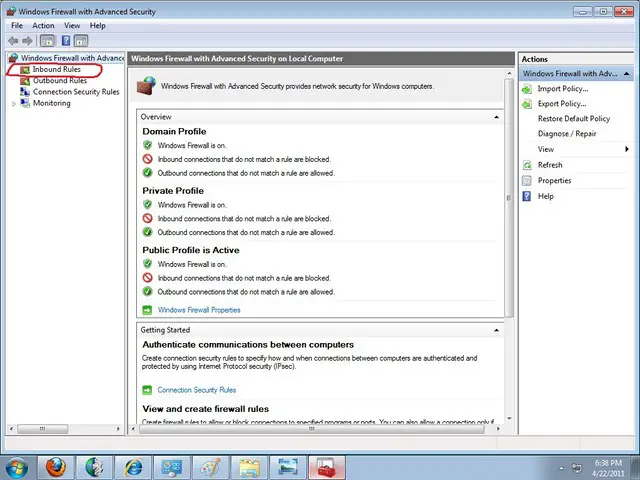Screen dimensions: 640x480
Task: Click Private Profile inbound blocked icon
Action: pyautogui.click(x=147, y=218)
